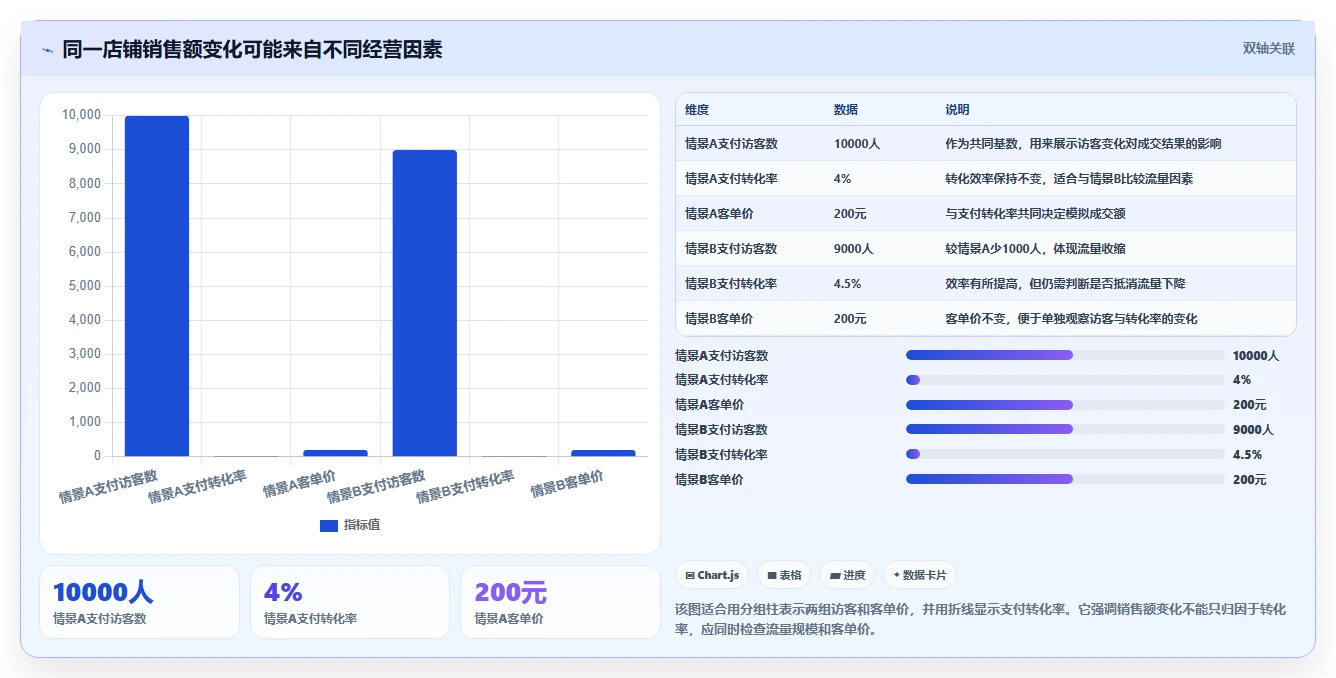The image size is (1336, 678).
Task: Click the 4.5% progress bar for 情景B支付转化率
Action: pyautogui.click(x=1065, y=454)
